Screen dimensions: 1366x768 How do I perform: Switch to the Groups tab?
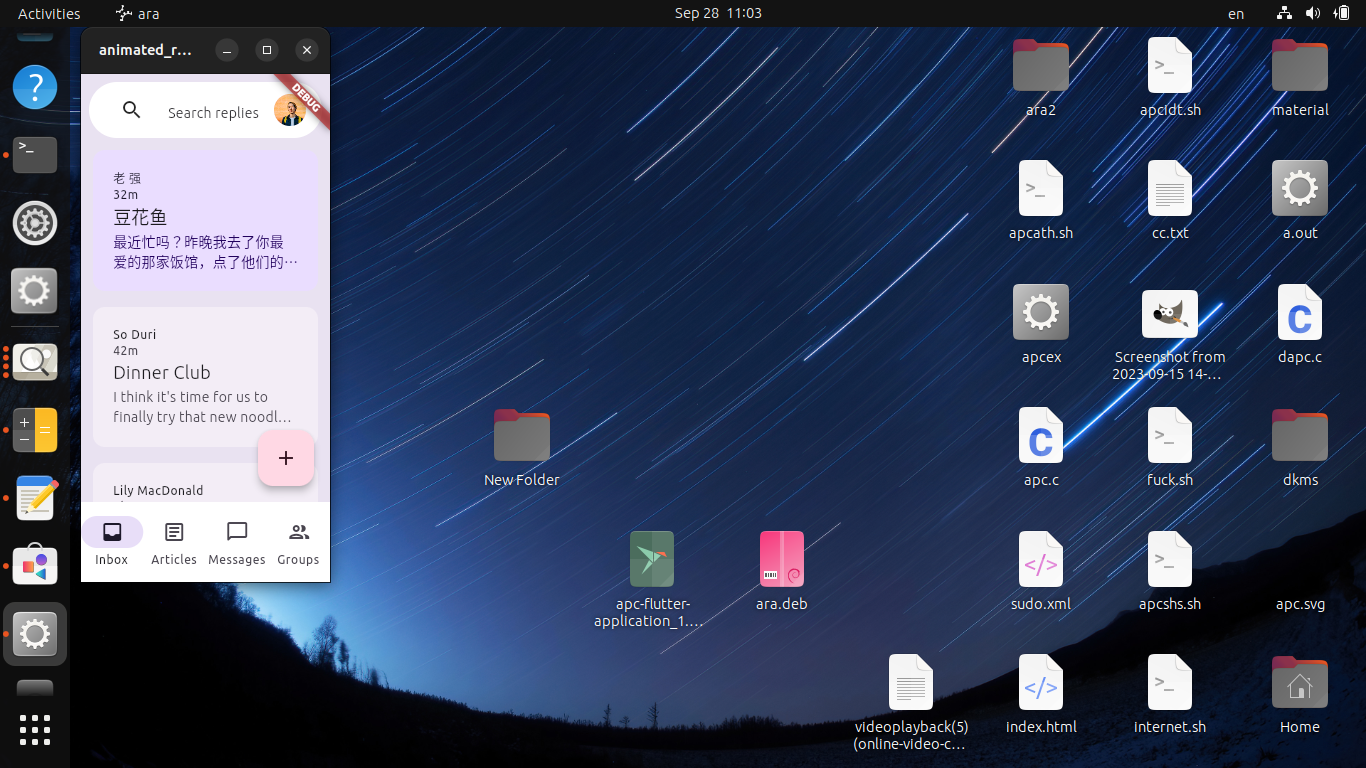pos(297,542)
